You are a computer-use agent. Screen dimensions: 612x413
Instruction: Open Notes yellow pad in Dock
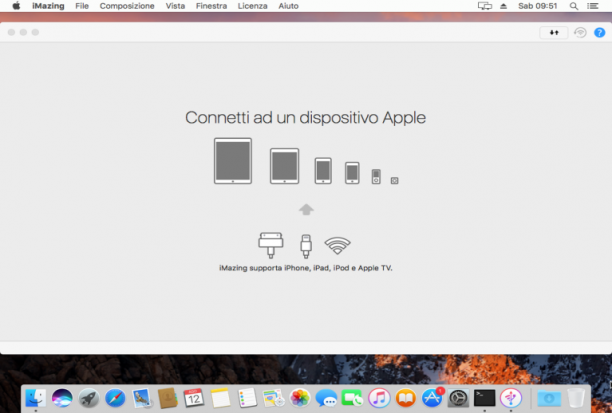coord(221,398)
